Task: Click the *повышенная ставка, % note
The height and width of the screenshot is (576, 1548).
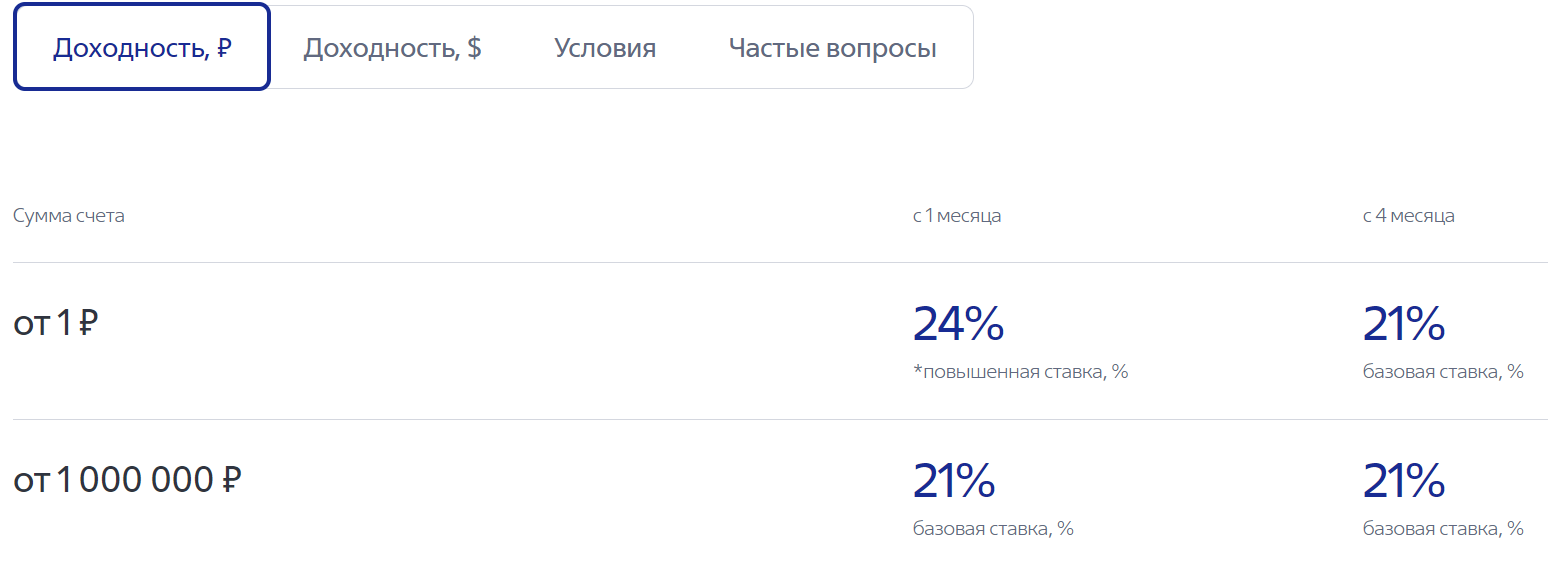Action: pyautogui.click(x=1020, y=372)
